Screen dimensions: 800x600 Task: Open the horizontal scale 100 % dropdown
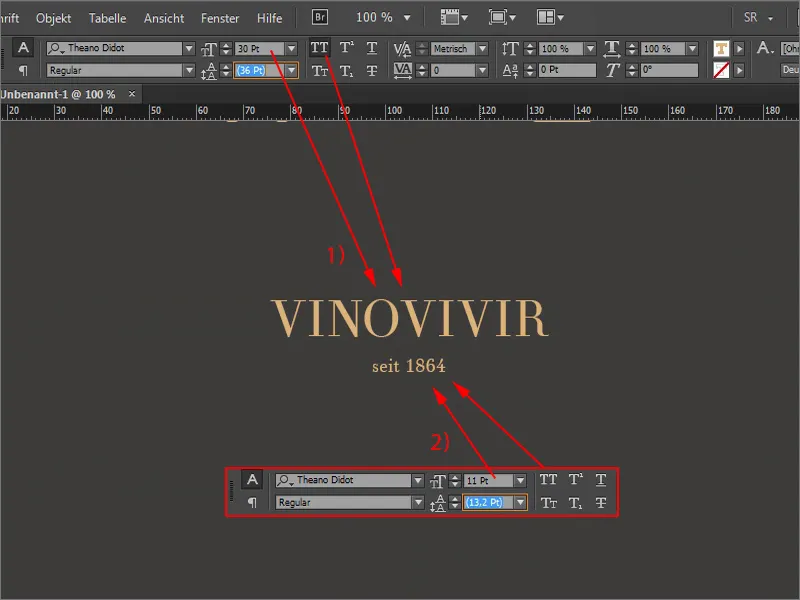click(x=692, y=48)
